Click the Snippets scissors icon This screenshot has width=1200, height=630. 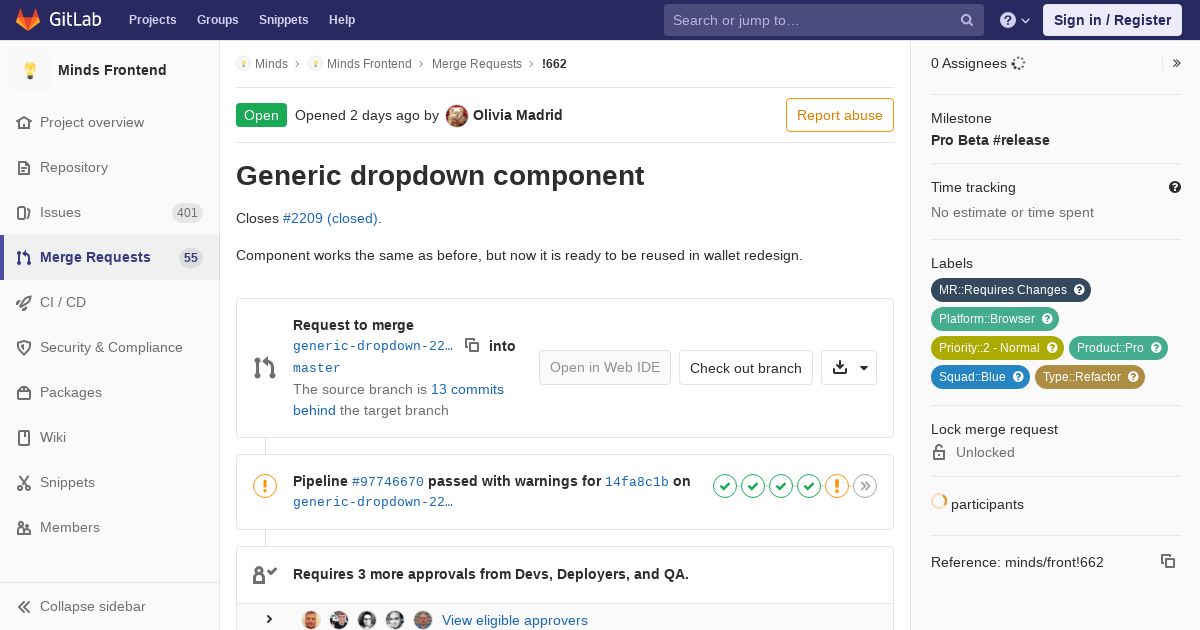(24, 482)
